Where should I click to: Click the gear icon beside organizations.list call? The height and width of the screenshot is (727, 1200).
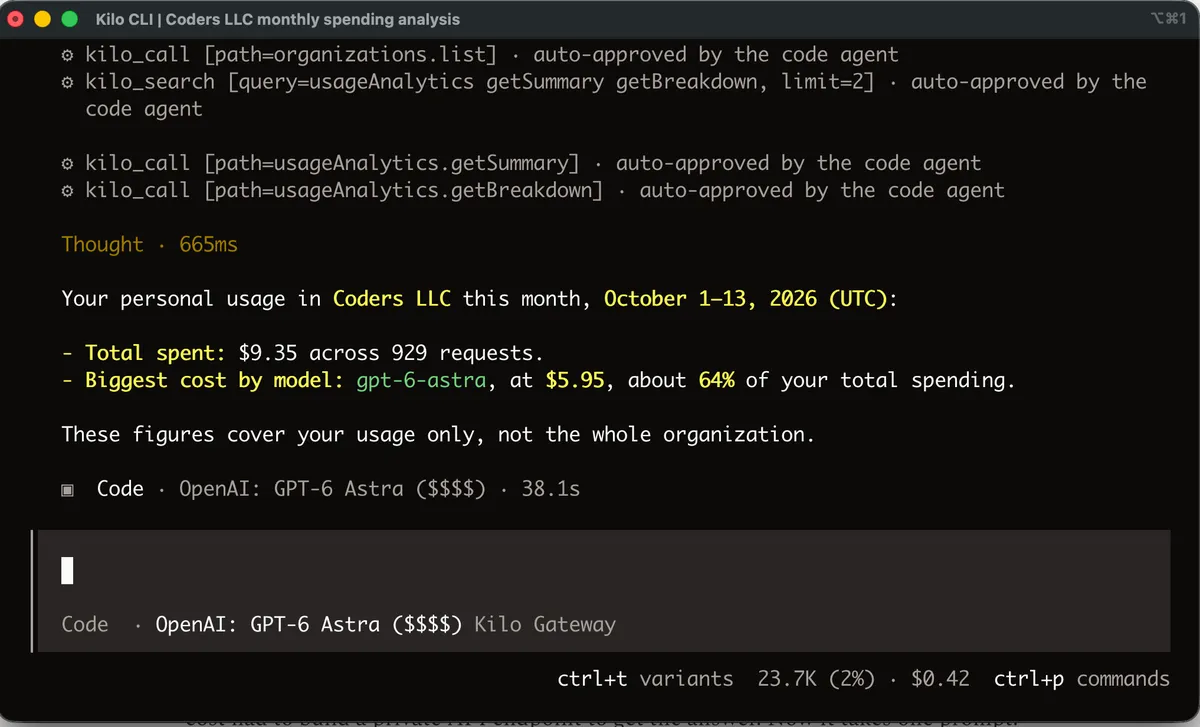[x=67, y=55]
